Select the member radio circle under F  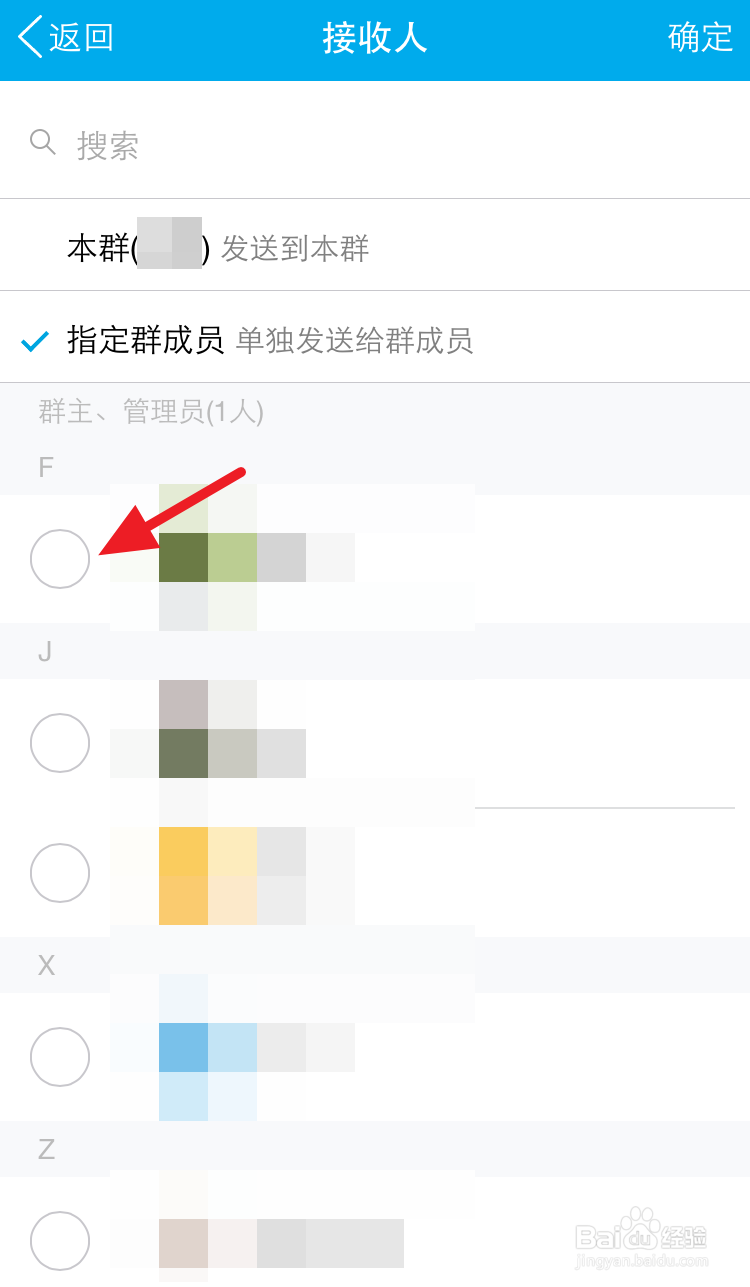[x=60, y=559]
